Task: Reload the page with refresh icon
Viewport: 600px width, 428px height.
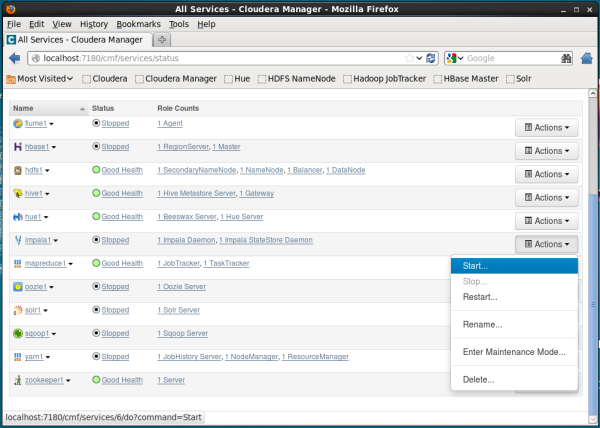Action: tap(430, 58)
